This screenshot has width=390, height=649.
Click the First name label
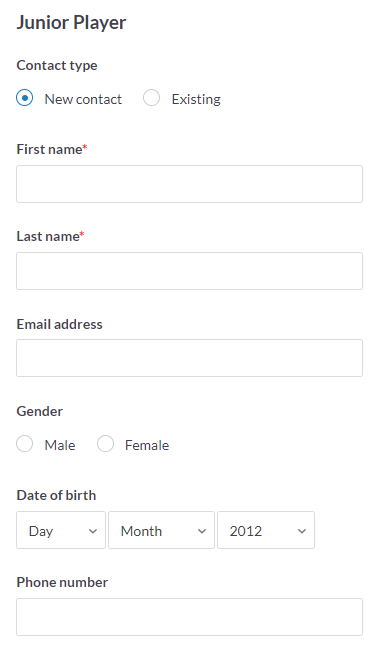click(x=49, y=149)
